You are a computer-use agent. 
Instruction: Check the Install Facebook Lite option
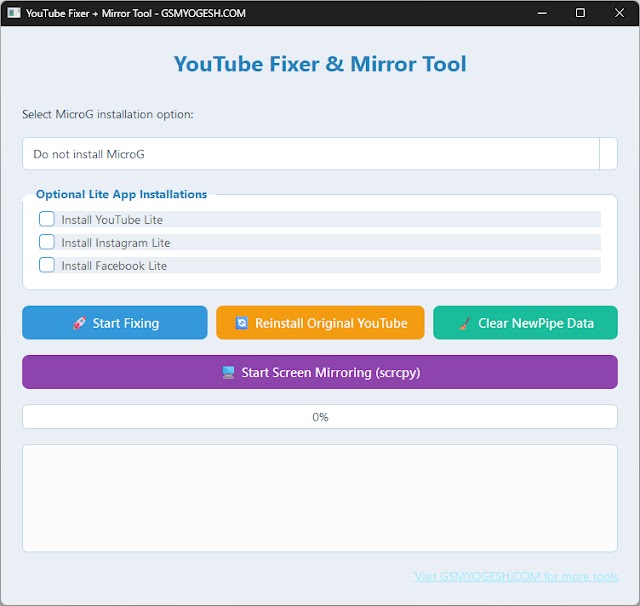47,265
